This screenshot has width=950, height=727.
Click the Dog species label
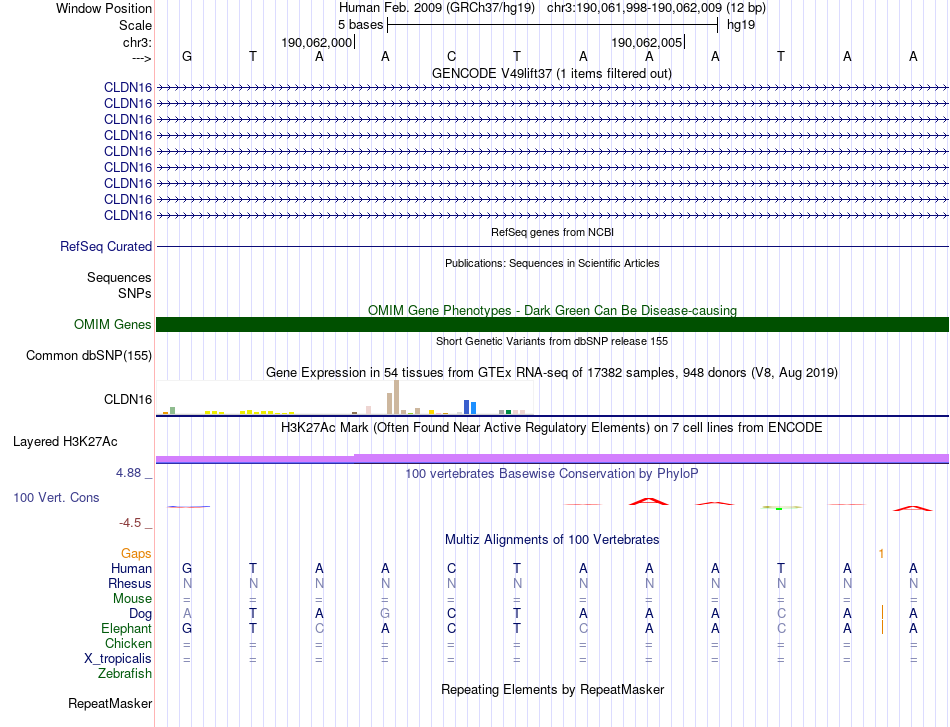(x=140, y=614)
